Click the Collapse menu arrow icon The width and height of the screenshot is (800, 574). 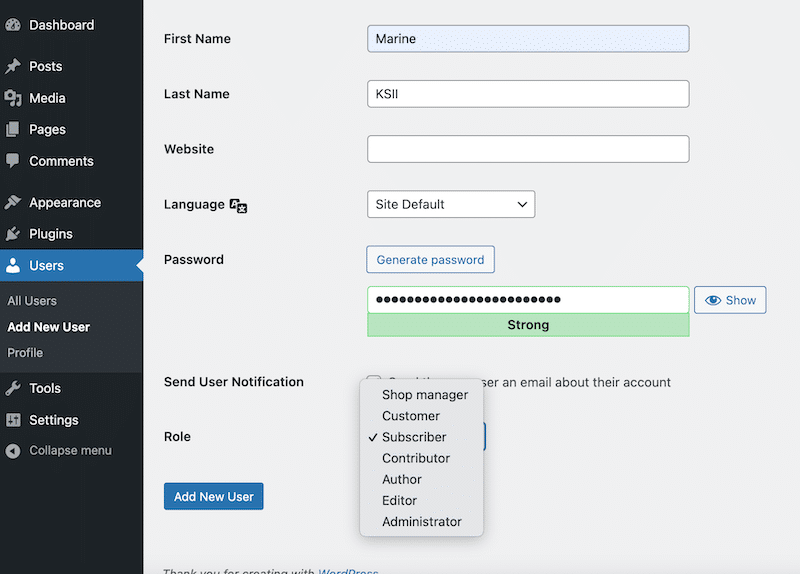click(x=13, y=451)
